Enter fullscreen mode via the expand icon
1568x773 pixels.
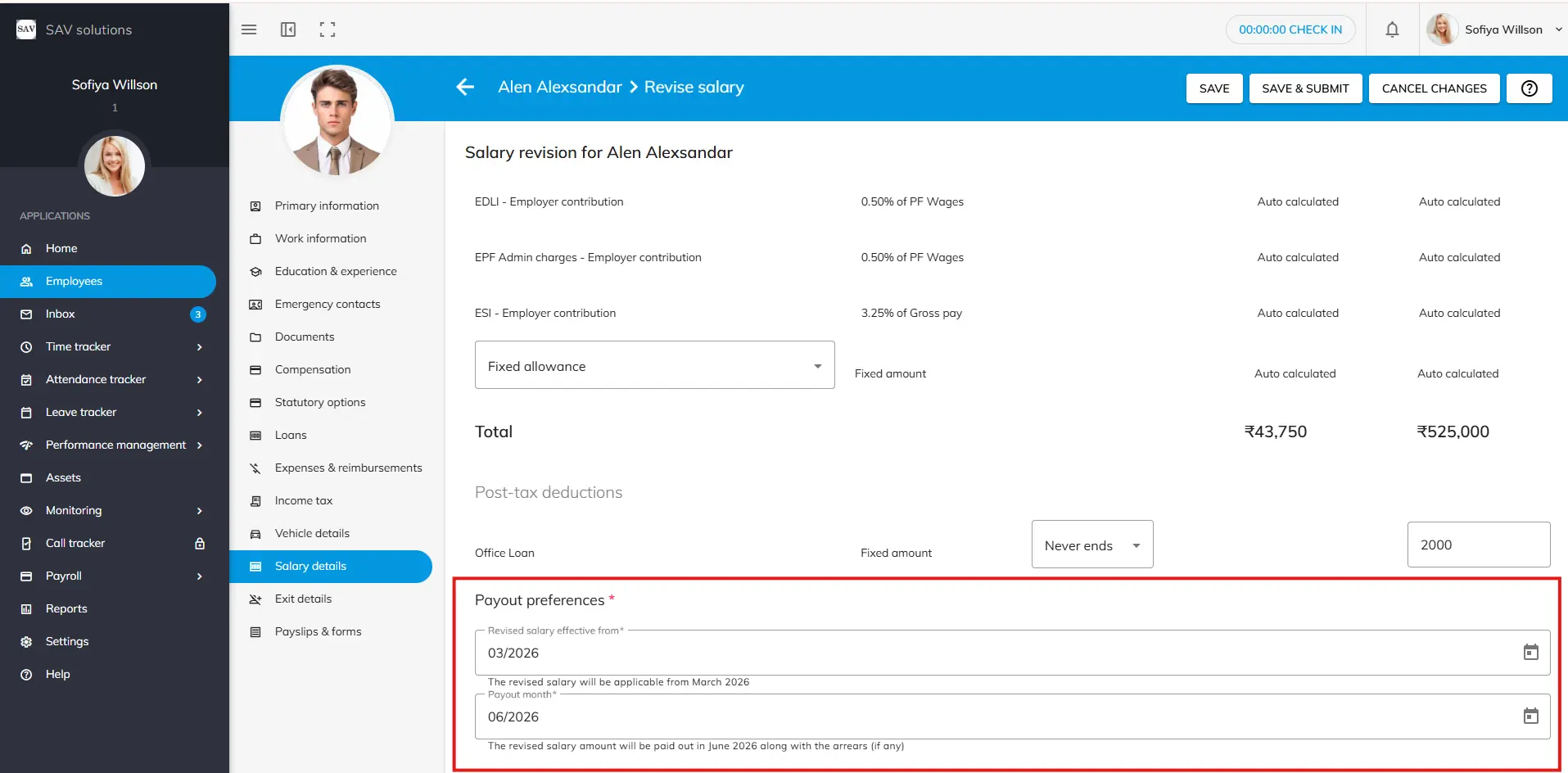(x=328, y=29)
